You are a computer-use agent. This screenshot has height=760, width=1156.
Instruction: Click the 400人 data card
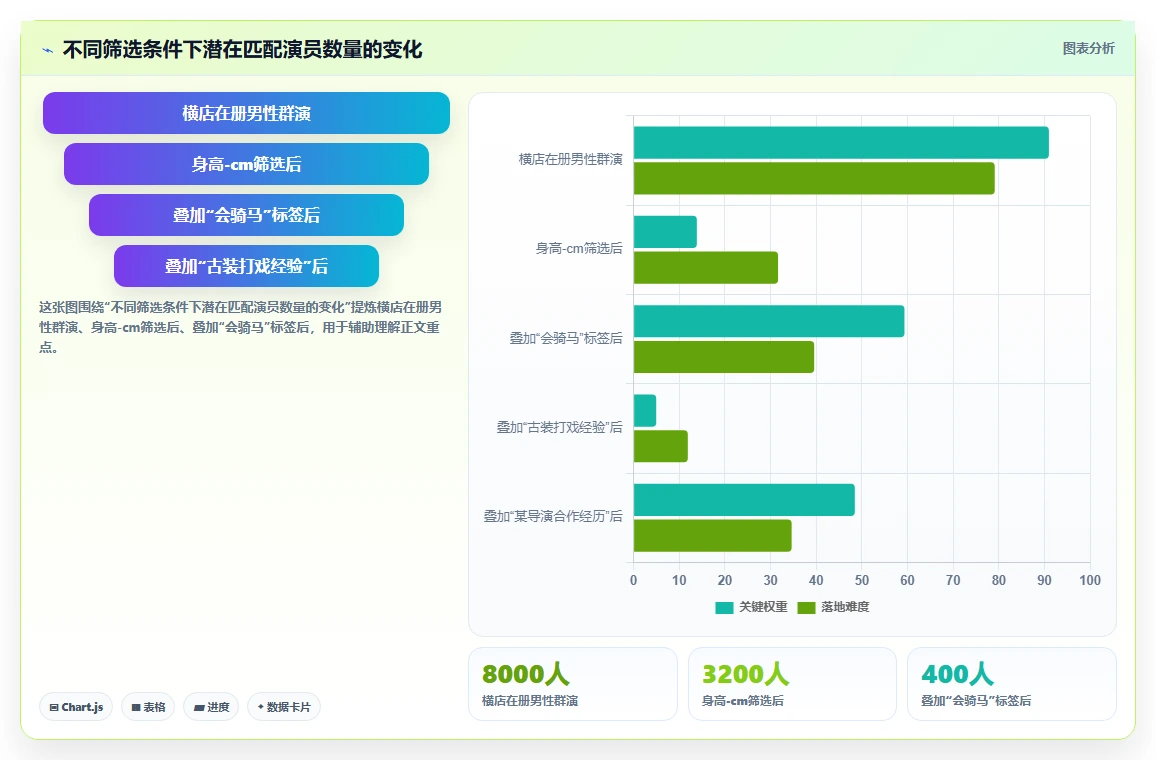tap(1012, 684)
